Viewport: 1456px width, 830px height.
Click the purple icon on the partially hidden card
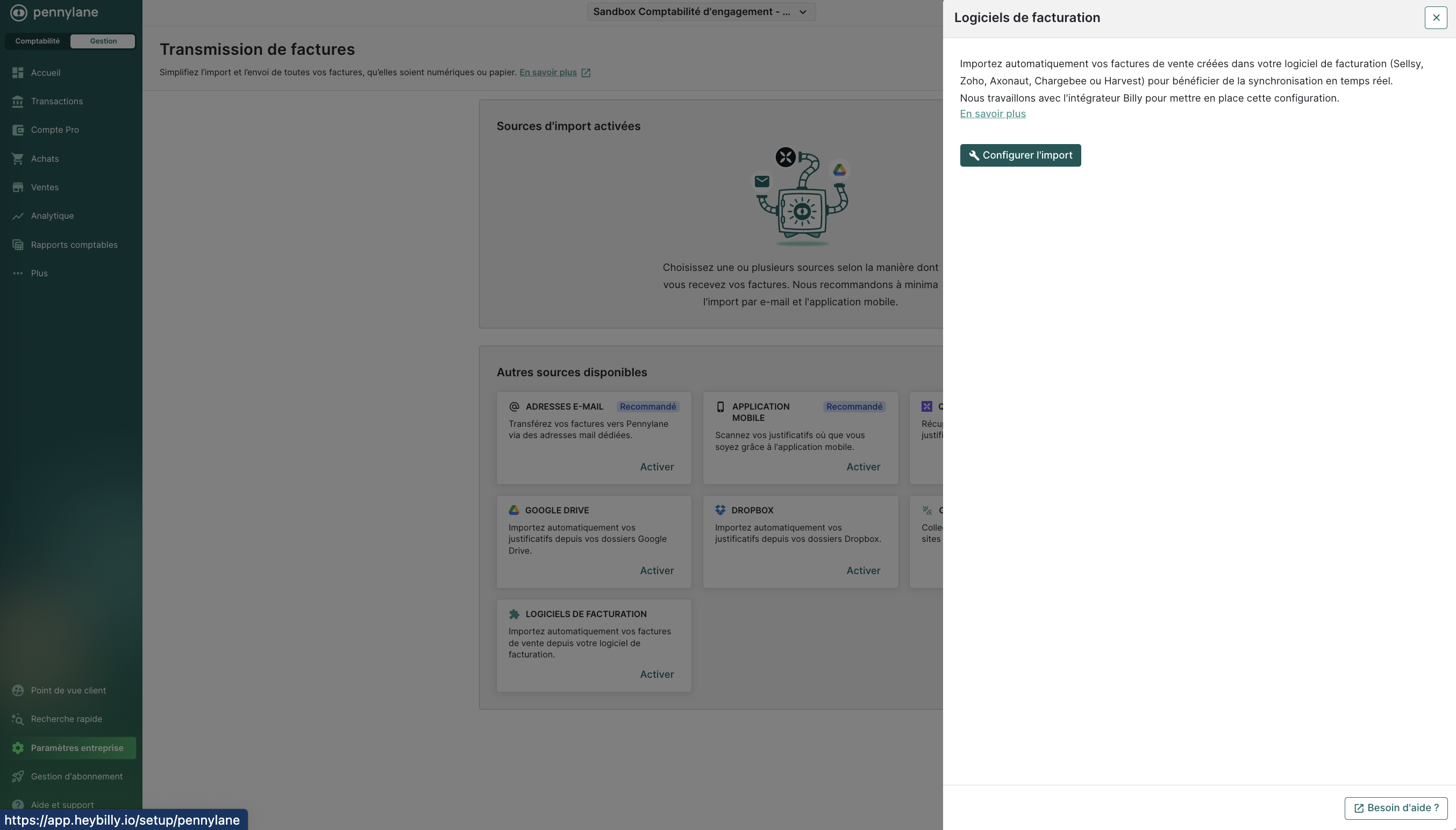pos(926,406)
